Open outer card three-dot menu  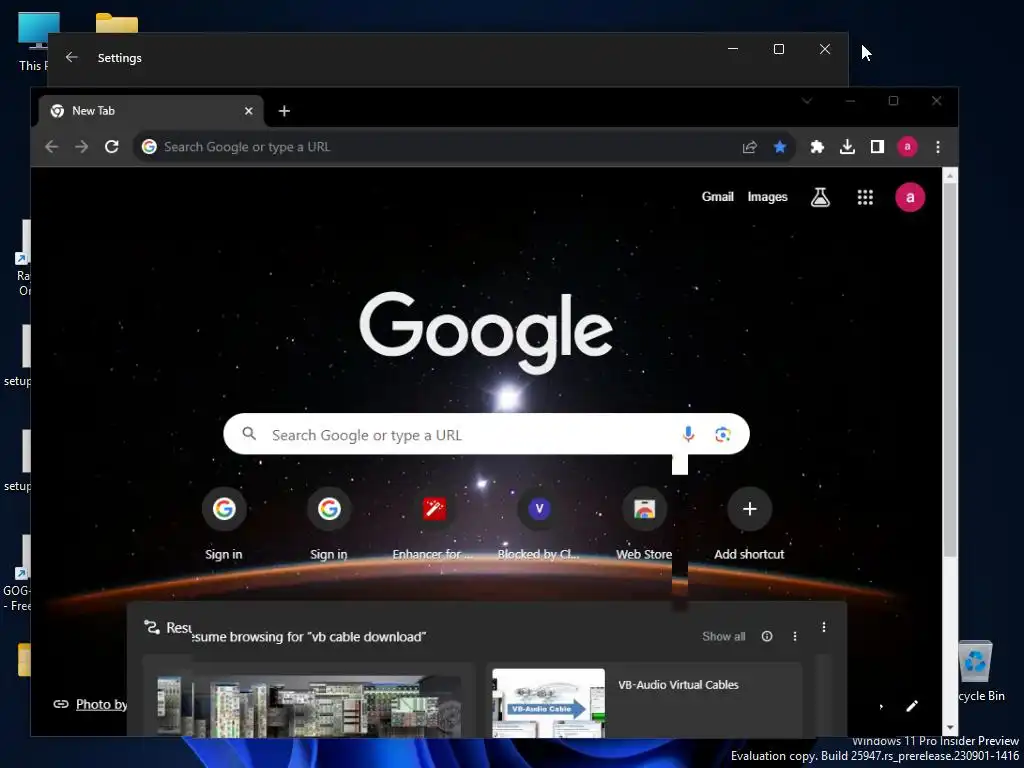tap(824, 627)
